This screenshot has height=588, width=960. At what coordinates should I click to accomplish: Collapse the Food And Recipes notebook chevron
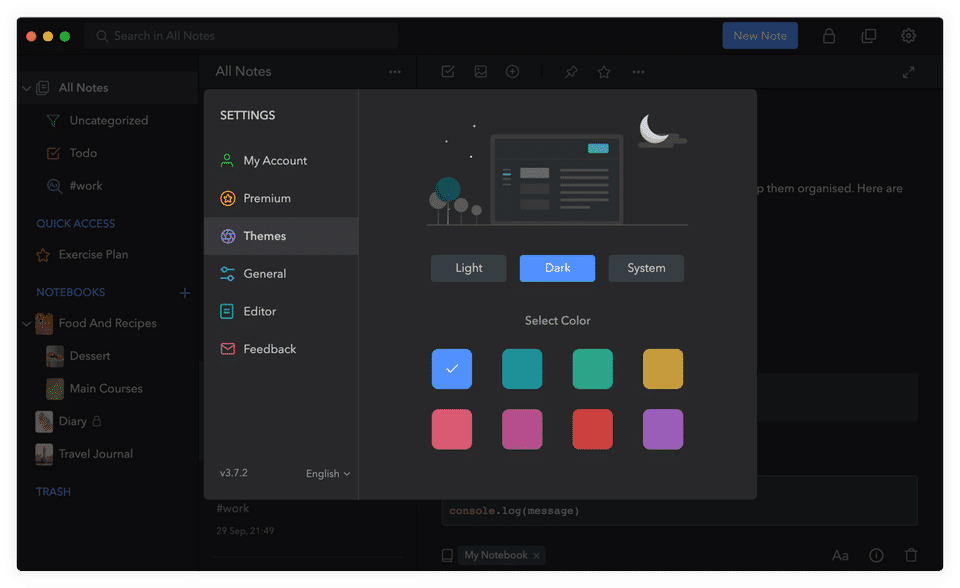pos(26,323)
